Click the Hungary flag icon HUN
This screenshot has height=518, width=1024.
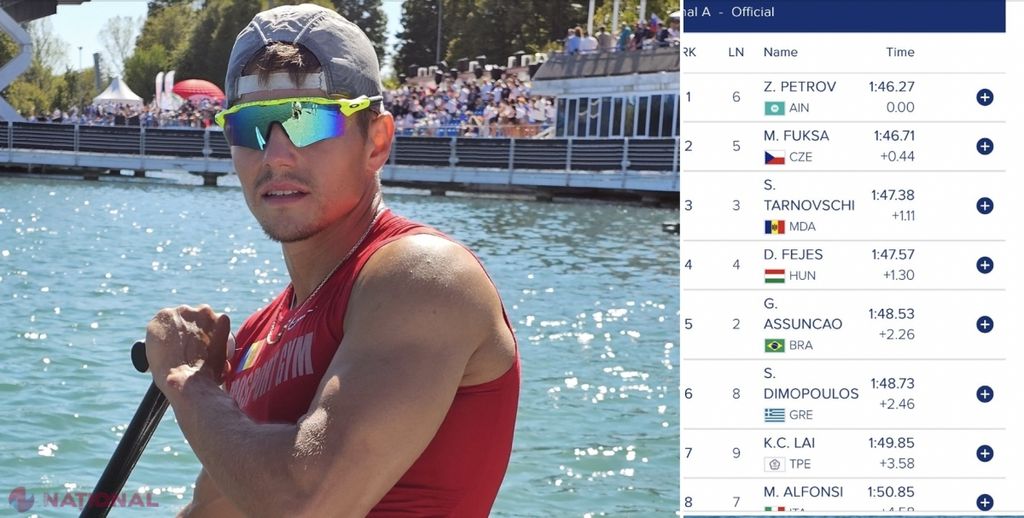(x=775, y=276)
